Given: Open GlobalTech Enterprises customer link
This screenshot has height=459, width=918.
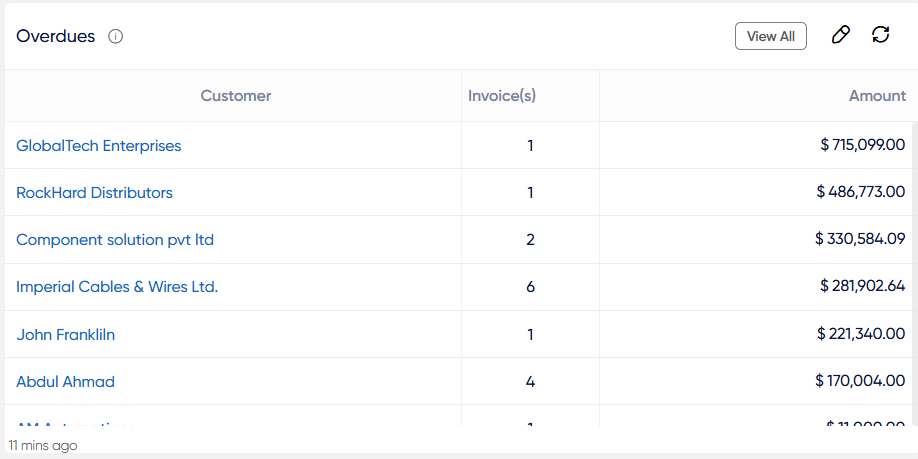Looking at the screenshot, I should 98,145.
